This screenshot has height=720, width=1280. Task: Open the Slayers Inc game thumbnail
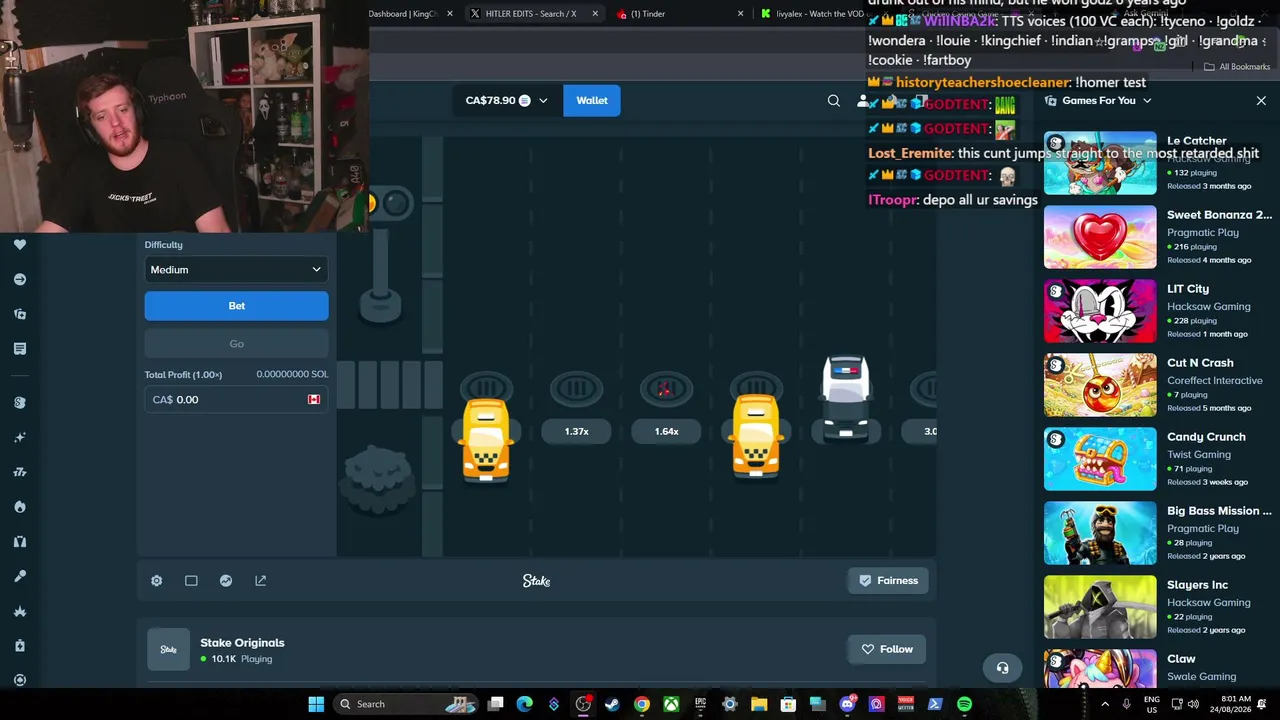[1100, 607]
